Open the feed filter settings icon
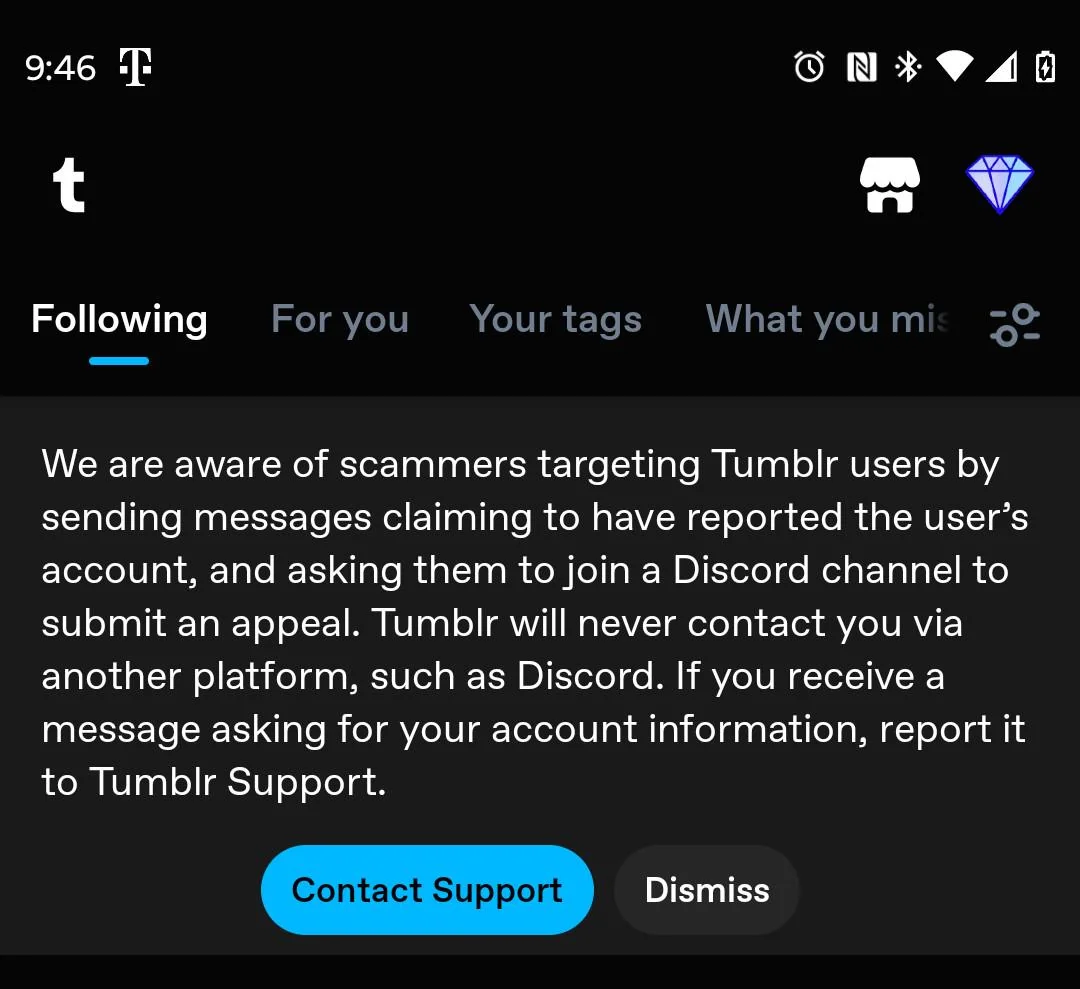 tap(1015, 323)
